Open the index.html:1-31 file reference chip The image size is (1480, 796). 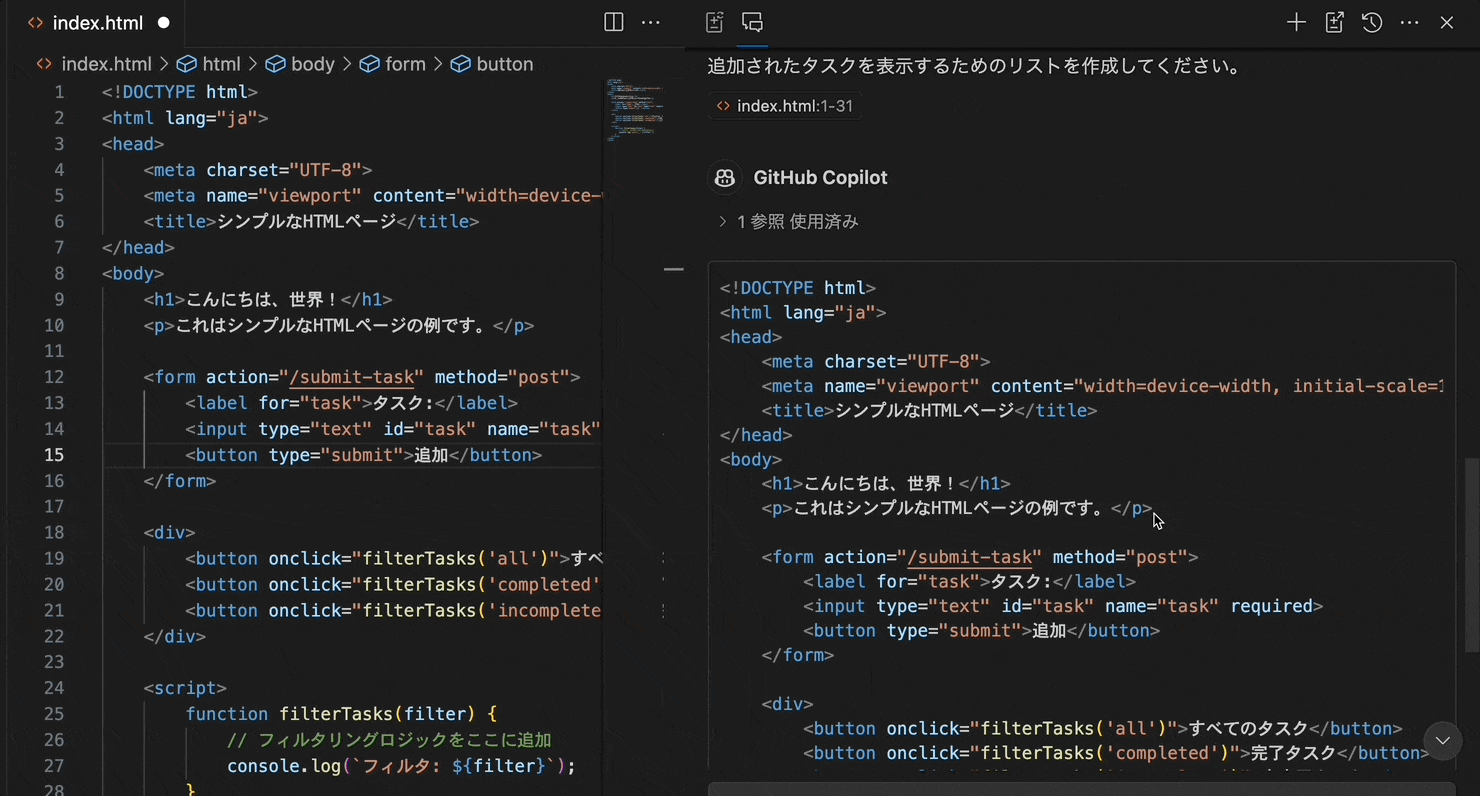click(785, 106)
